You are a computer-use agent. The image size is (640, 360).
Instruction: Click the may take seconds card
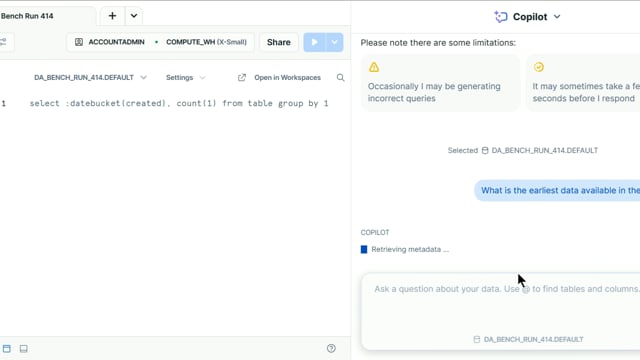tap(583, 82)
